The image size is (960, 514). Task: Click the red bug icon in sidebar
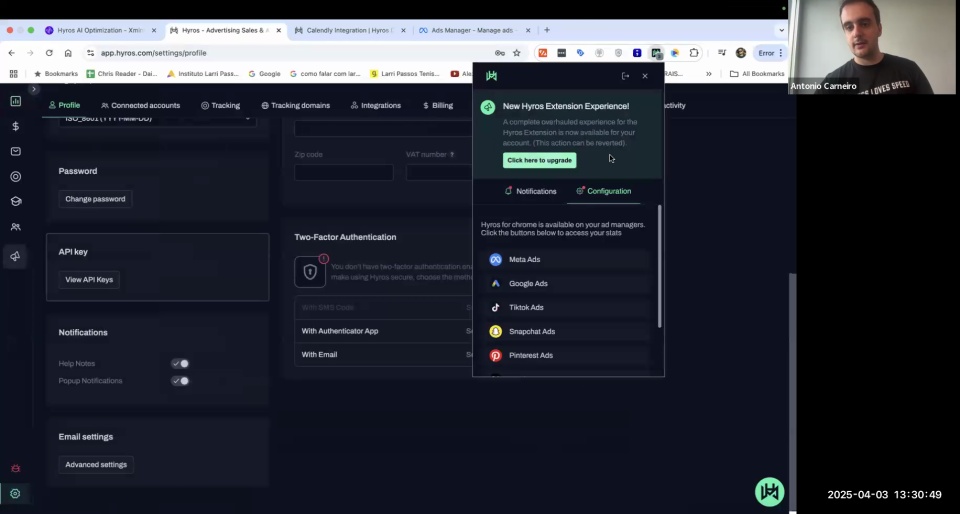[x=15, y=468]
